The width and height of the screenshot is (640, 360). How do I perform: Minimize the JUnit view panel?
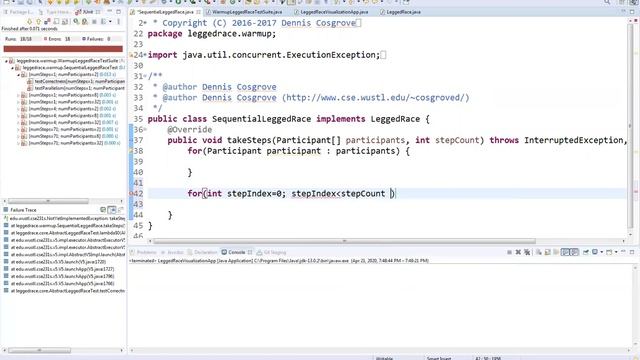coord(109,12)
